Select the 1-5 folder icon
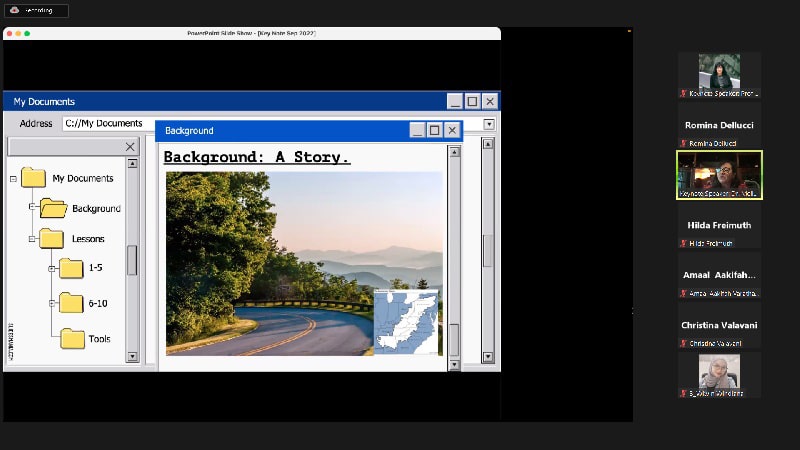The height and width of the screenshot is (450, 800). coord(71,268)
